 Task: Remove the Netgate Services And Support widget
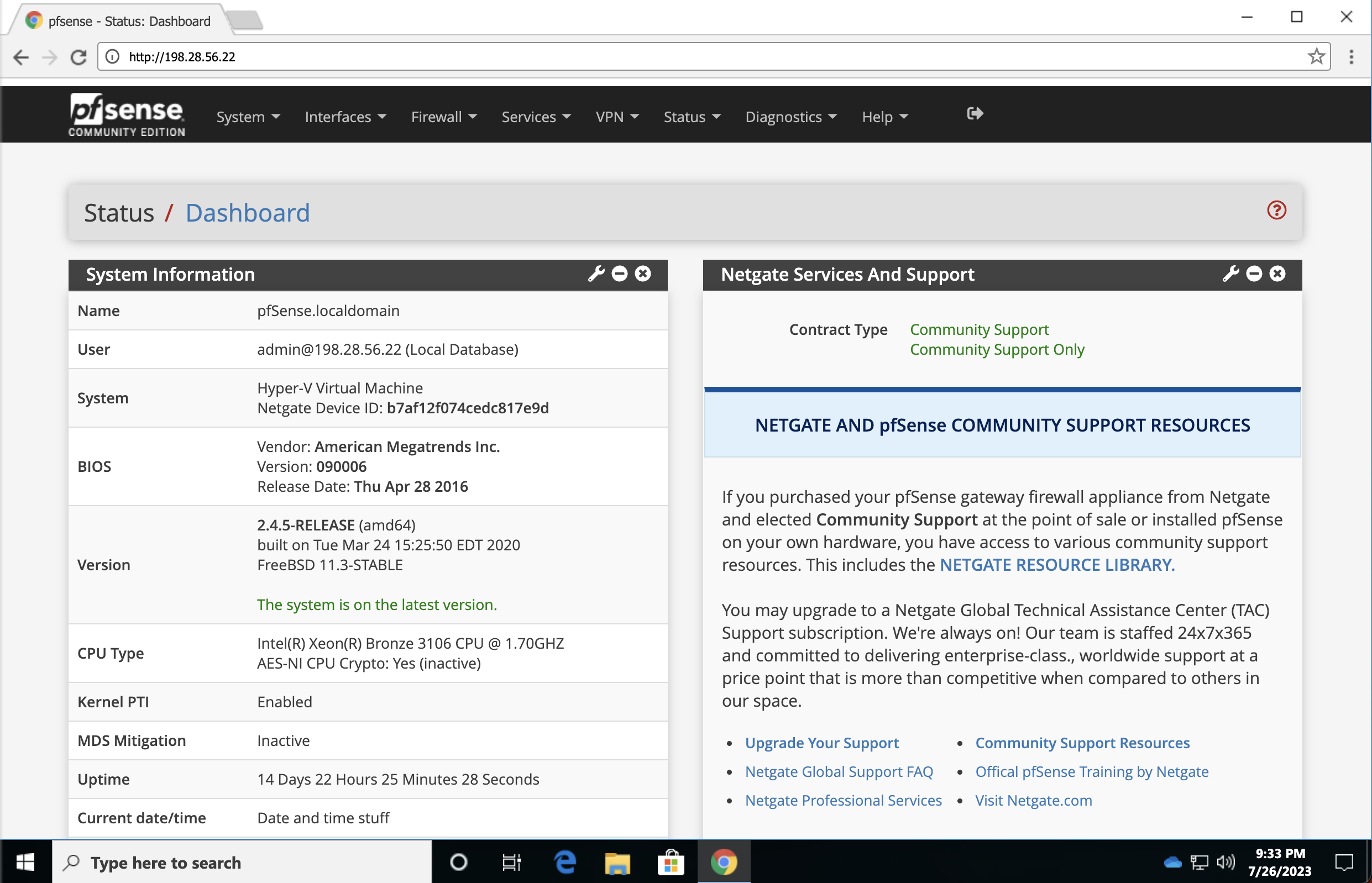point(1277,274)
